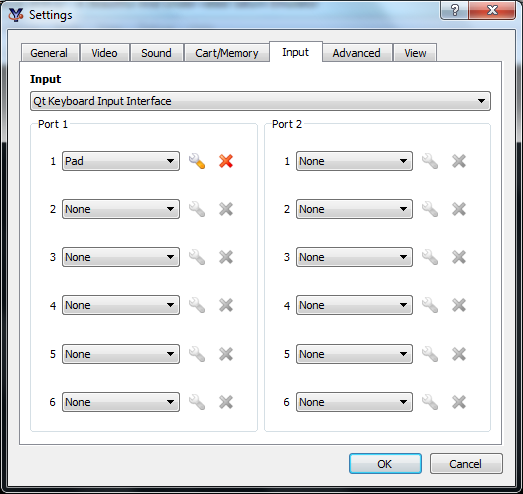
Task: Click wrench icon for Port 2 slot 1
Action: point(430,161)
